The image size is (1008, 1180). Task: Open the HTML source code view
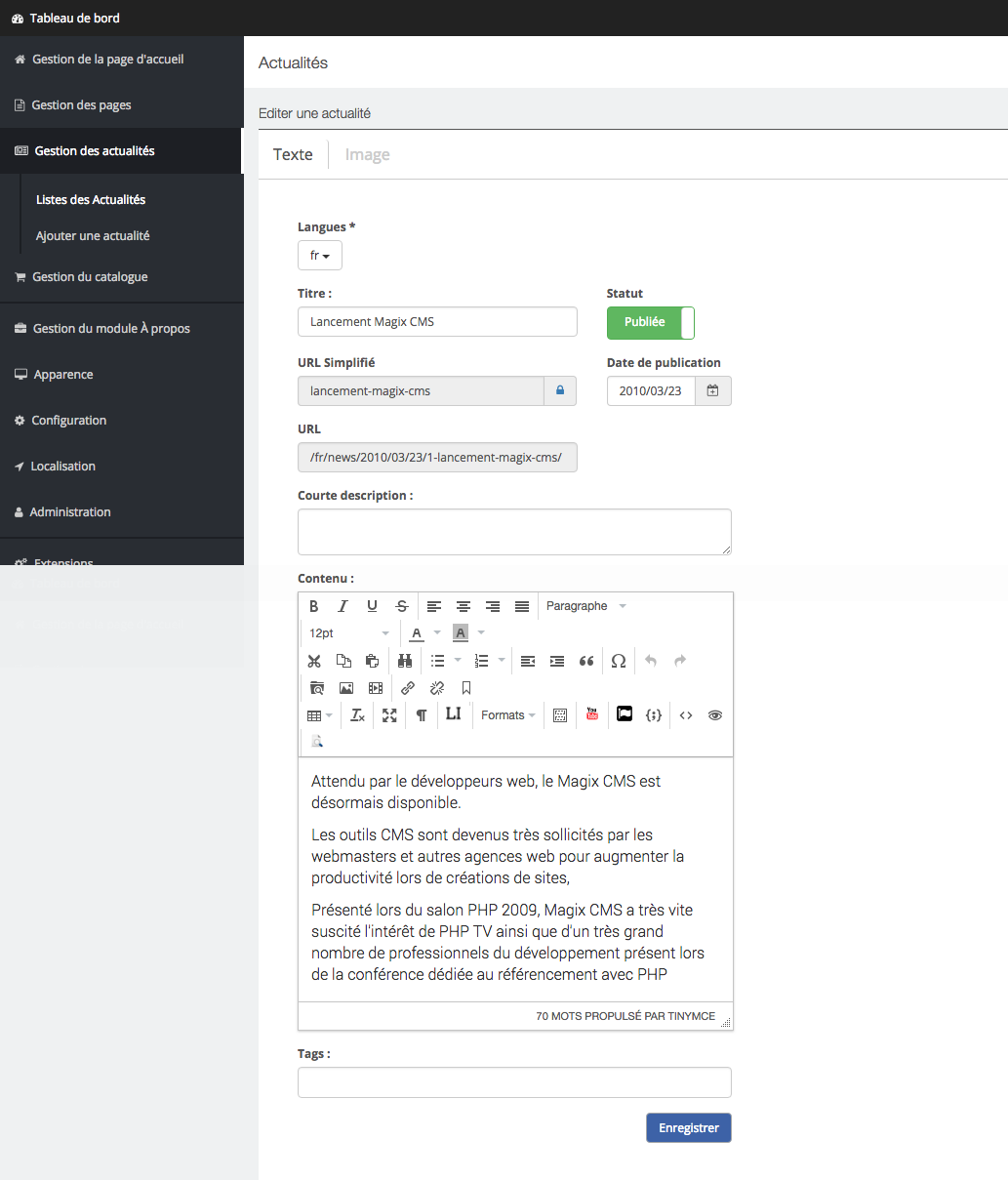(x=686, y=715)
